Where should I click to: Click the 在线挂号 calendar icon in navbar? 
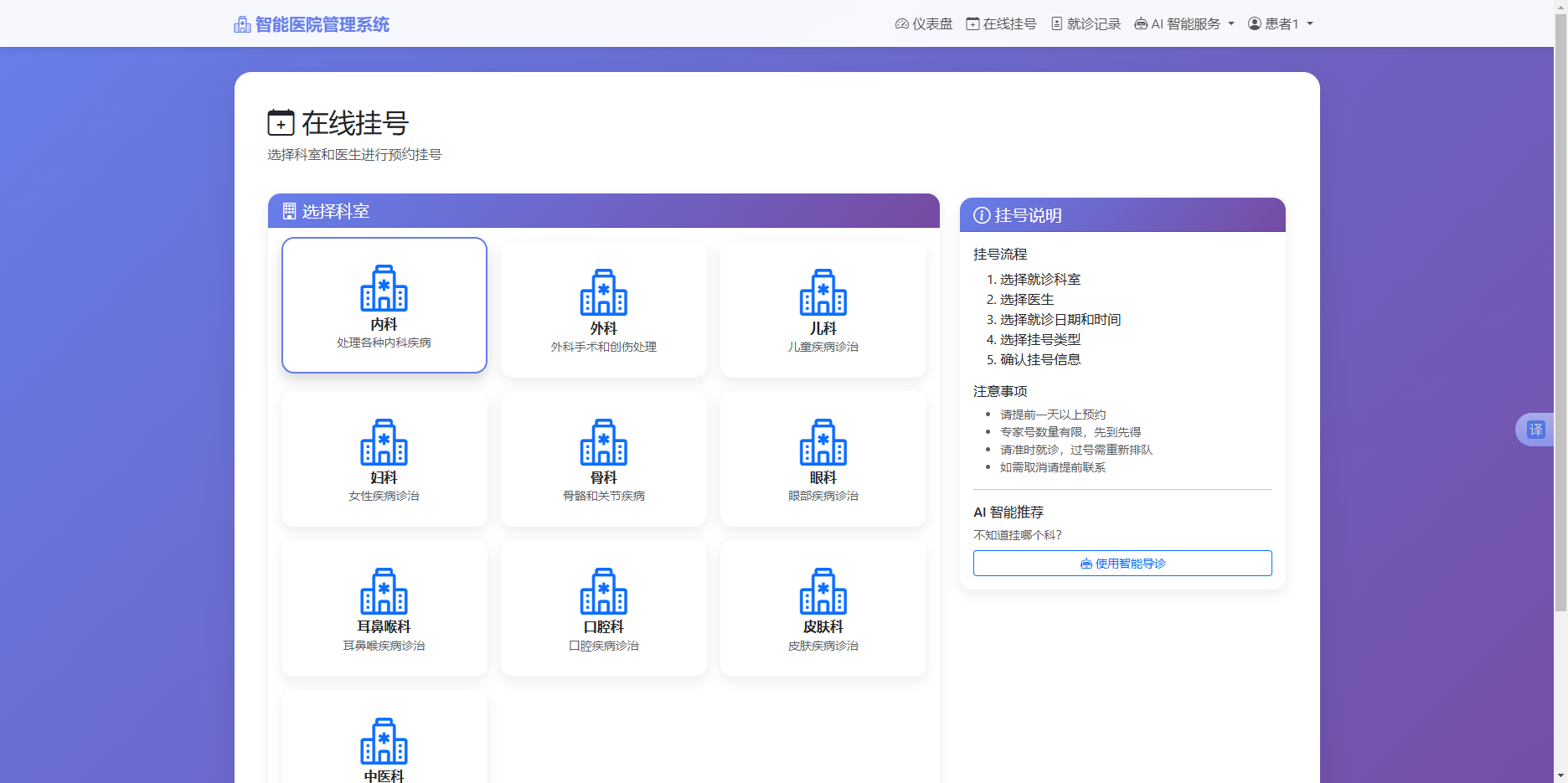tap(972, 23)
